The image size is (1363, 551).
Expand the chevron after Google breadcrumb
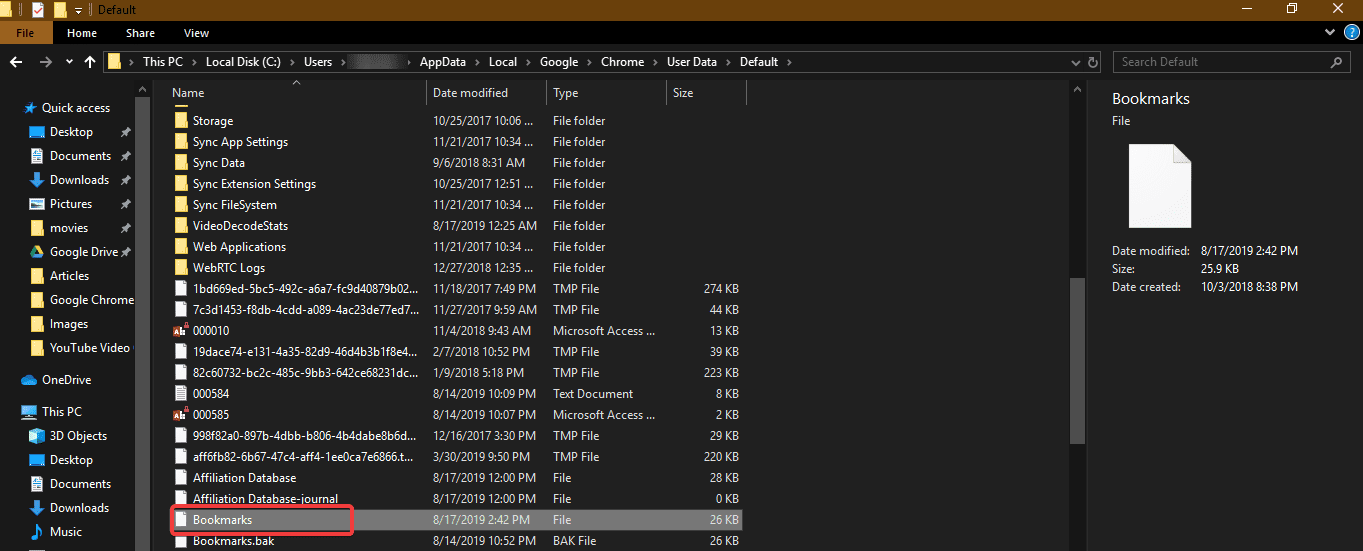(x=589, y=62)
